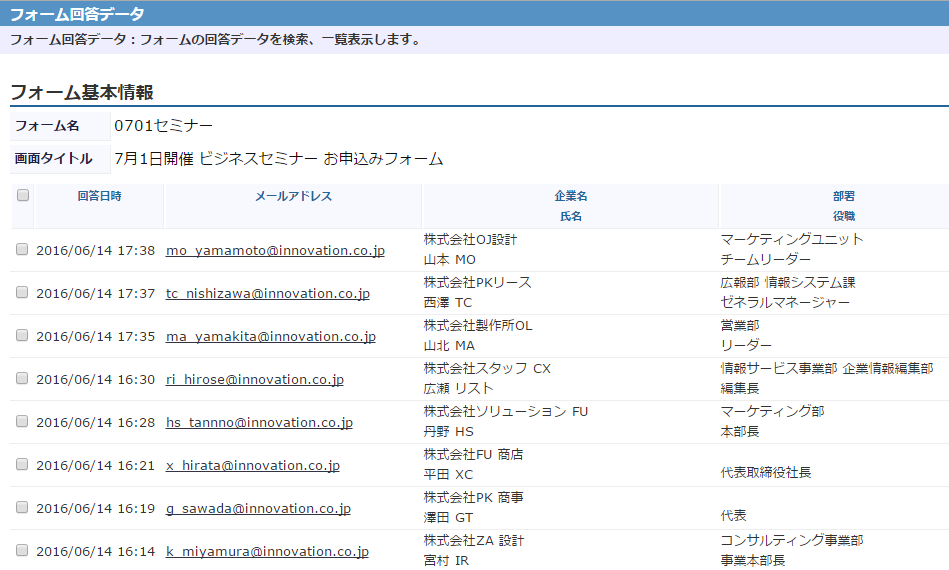Click job title ゼネラルマネージャー
The height and width of the screenshot is (570, 949).
(785, 303)
